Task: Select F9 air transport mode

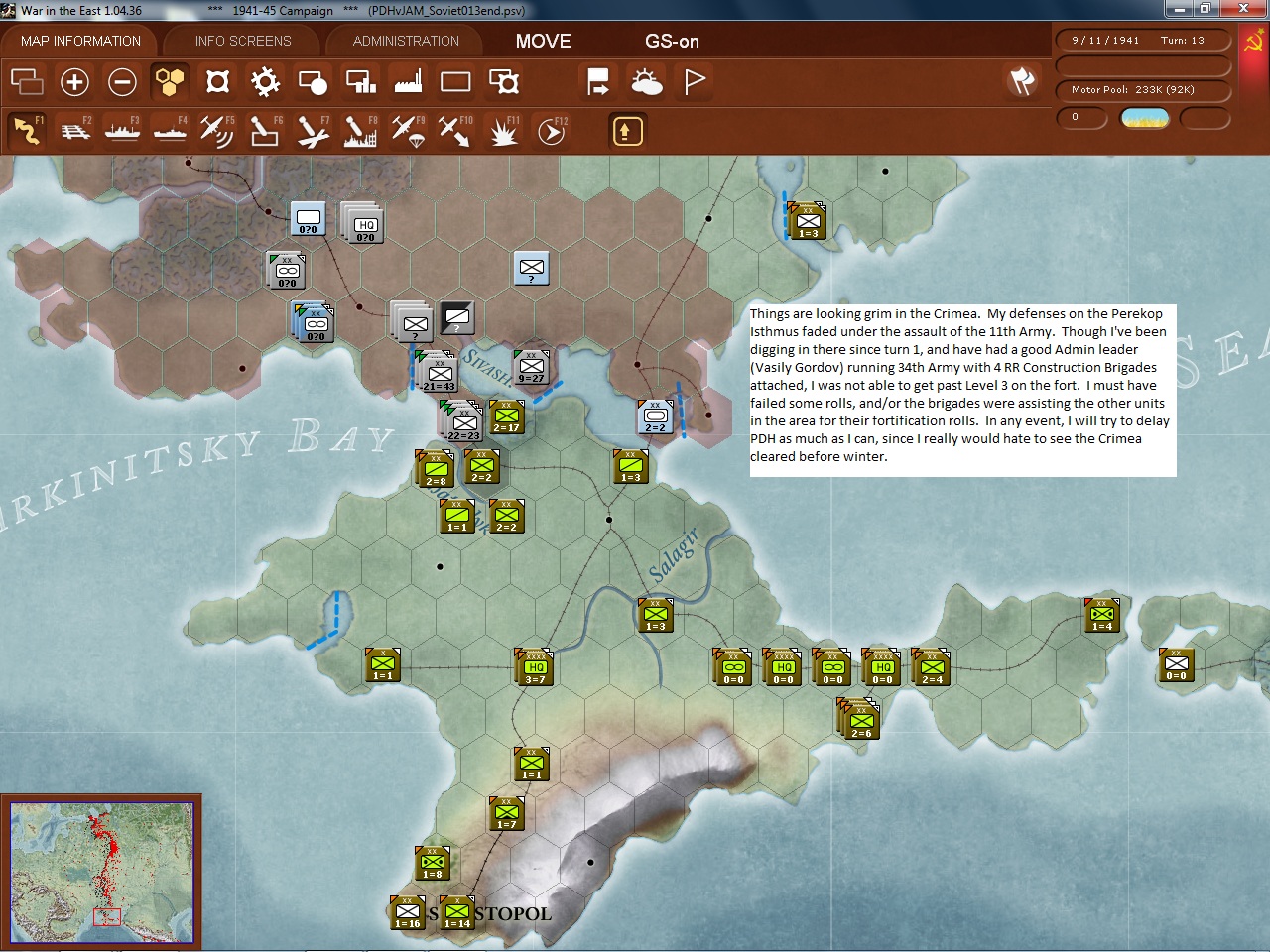Action: click(x=408, y=130)
